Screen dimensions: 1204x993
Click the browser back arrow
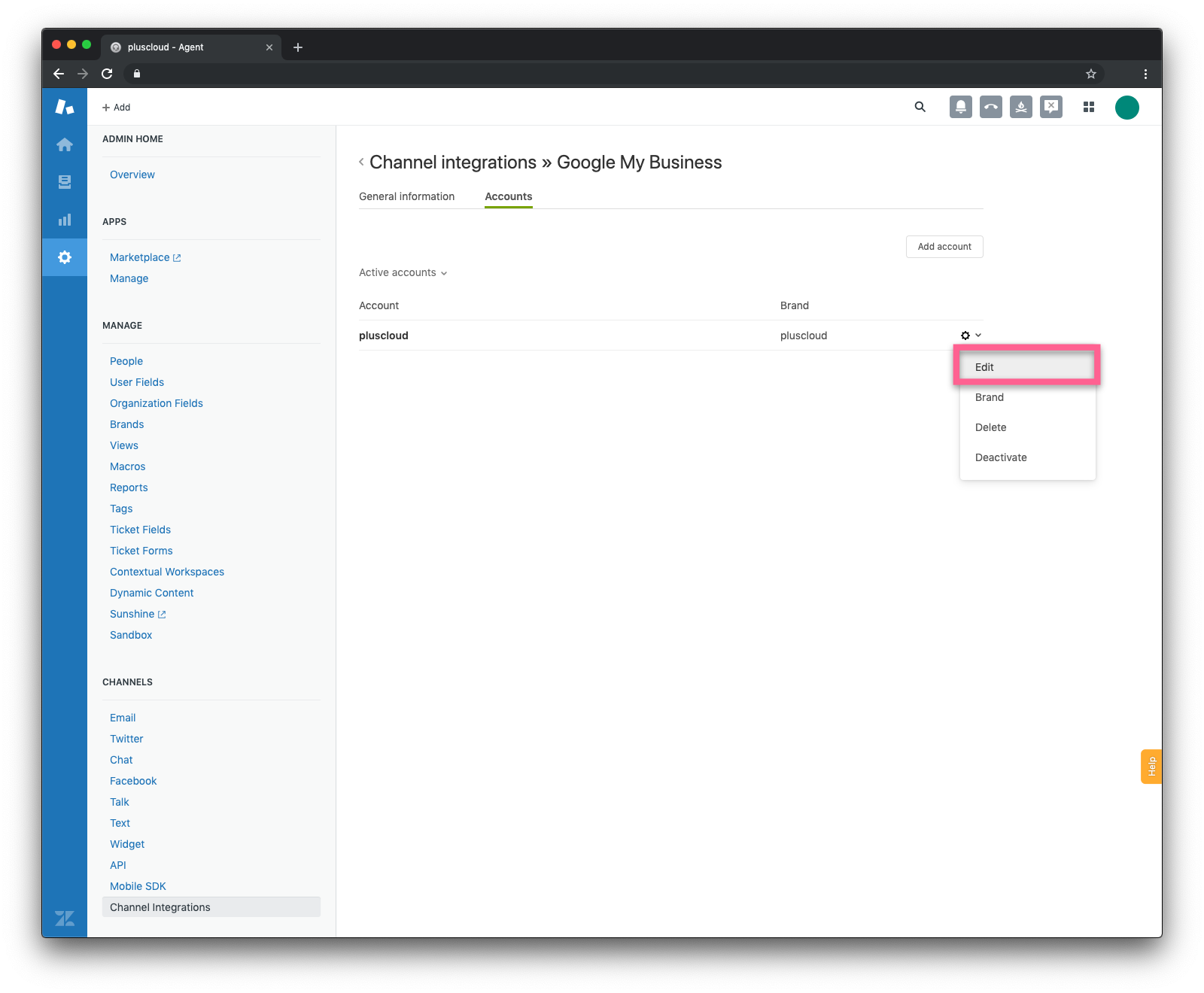[x=59, y=74]
